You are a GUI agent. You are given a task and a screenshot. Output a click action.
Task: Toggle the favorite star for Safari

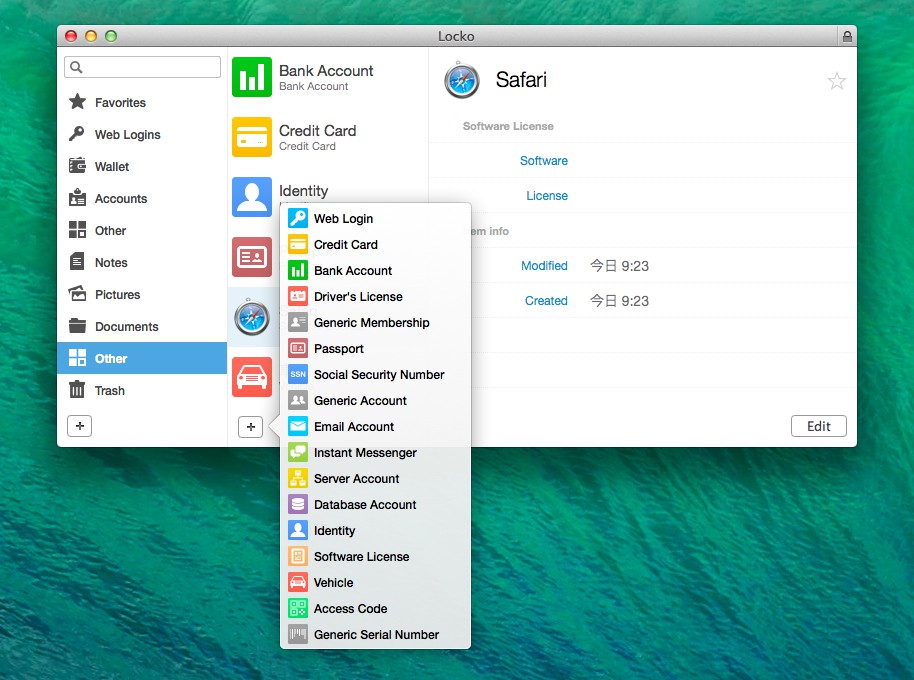click(x=836, y=81)
